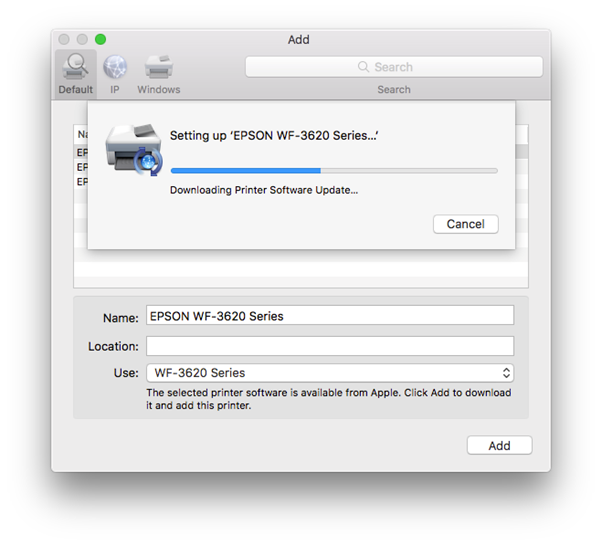Open the Windows printer sharing icon
This screenshot has height=545, width=602.
(158, 67)
